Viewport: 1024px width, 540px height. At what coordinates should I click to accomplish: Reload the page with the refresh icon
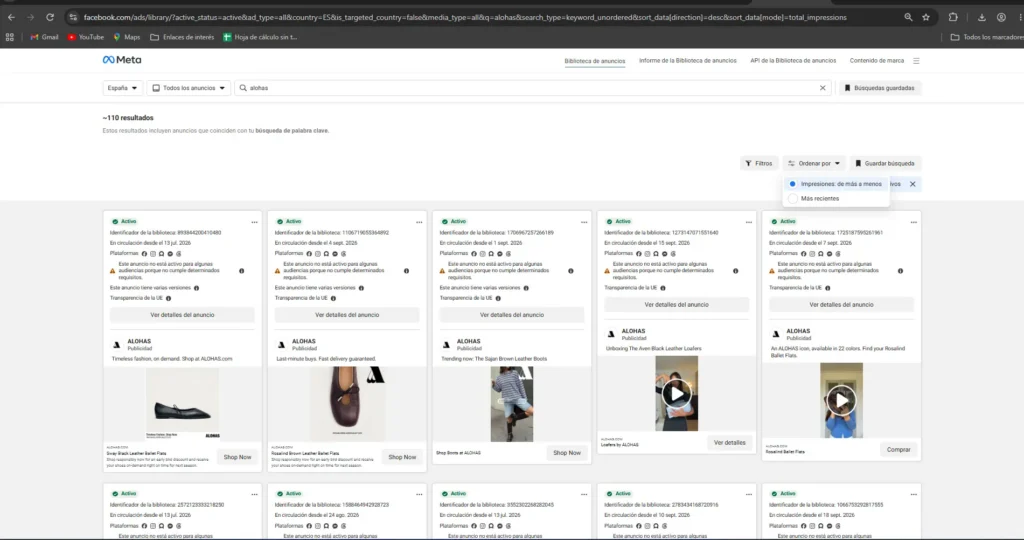pos(50,18)
